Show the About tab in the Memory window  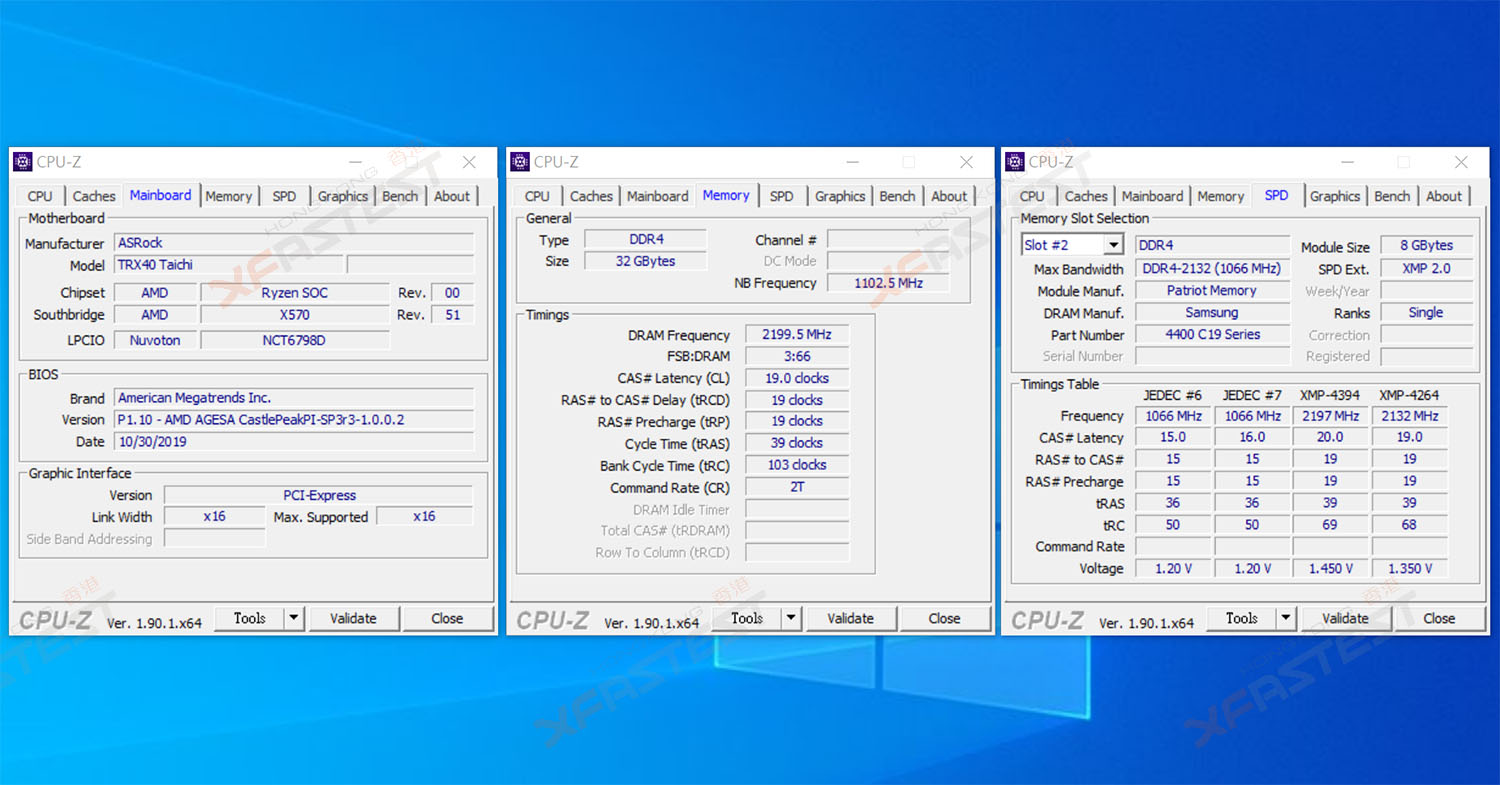coord(949,196)
